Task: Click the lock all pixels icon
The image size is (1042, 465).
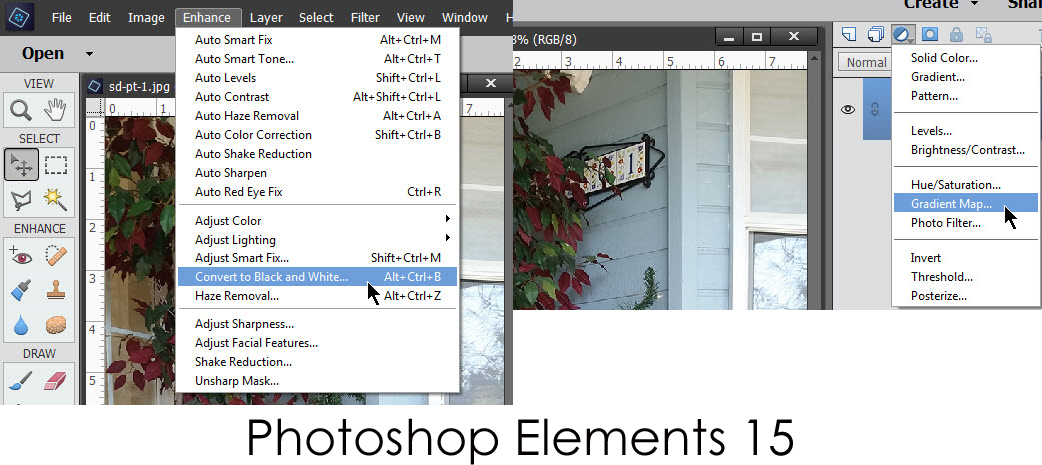Action: pyautogui.click(x=956, y=35)
